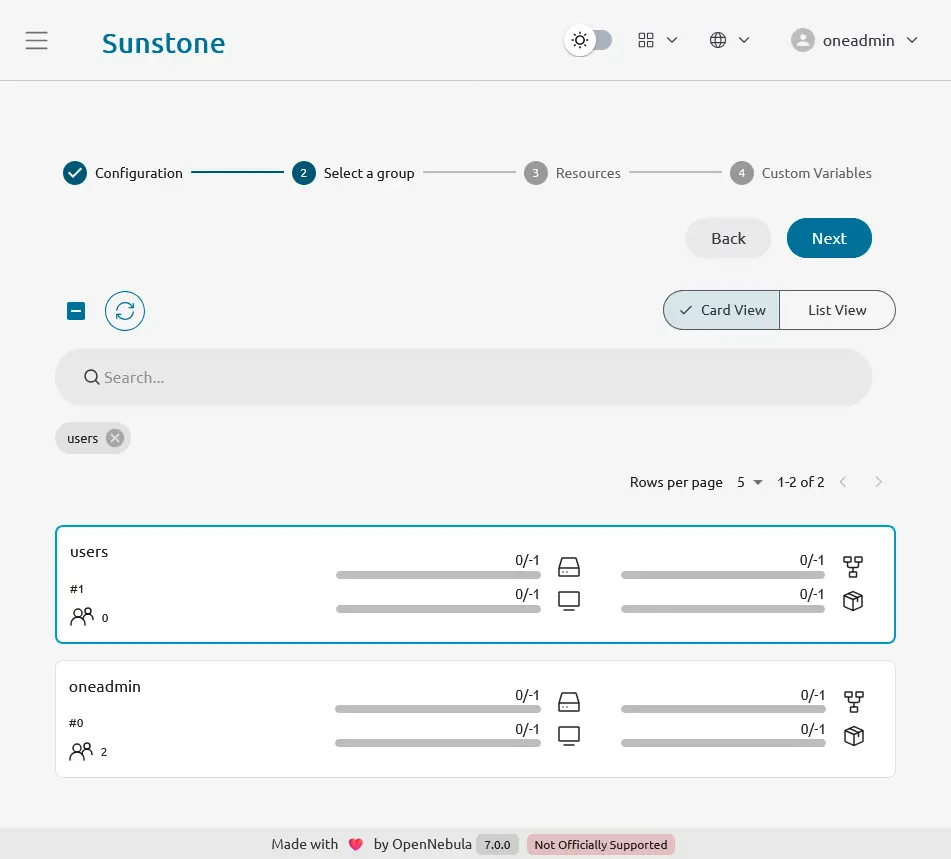951x859 pixels.
Task: Open the language globe dropdown
Action: [729, 41]
